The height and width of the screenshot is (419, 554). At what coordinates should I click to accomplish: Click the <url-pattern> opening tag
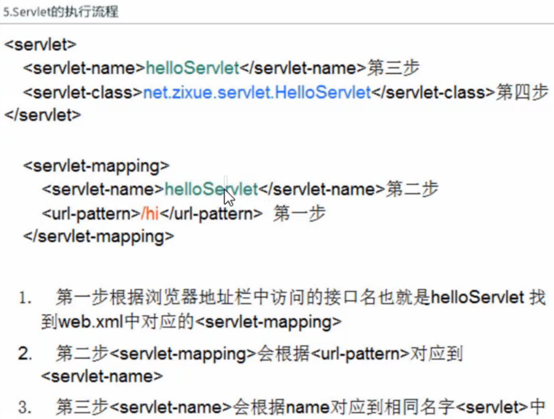point(92,214)
